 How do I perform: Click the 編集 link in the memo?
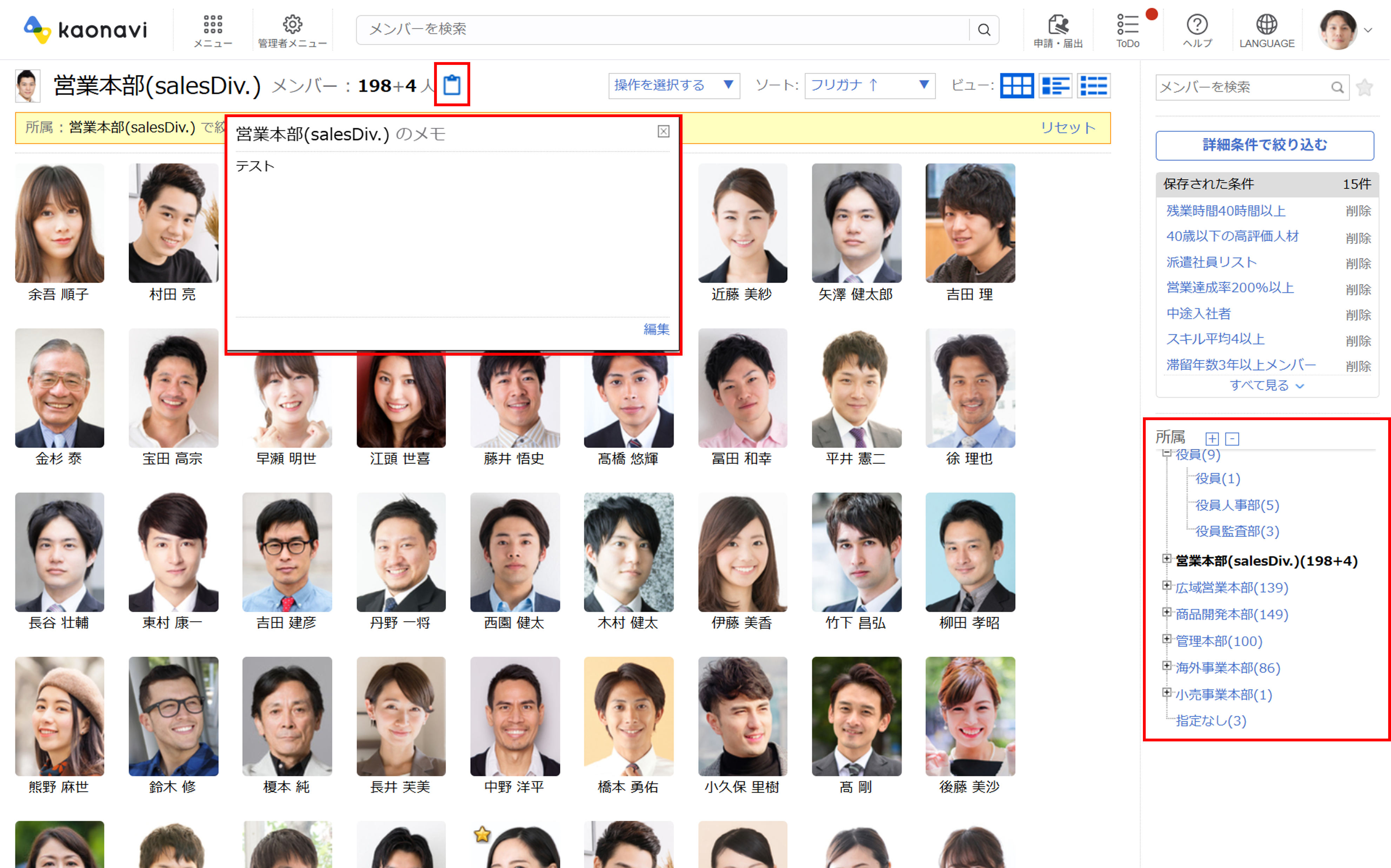(x=656, y=329)
